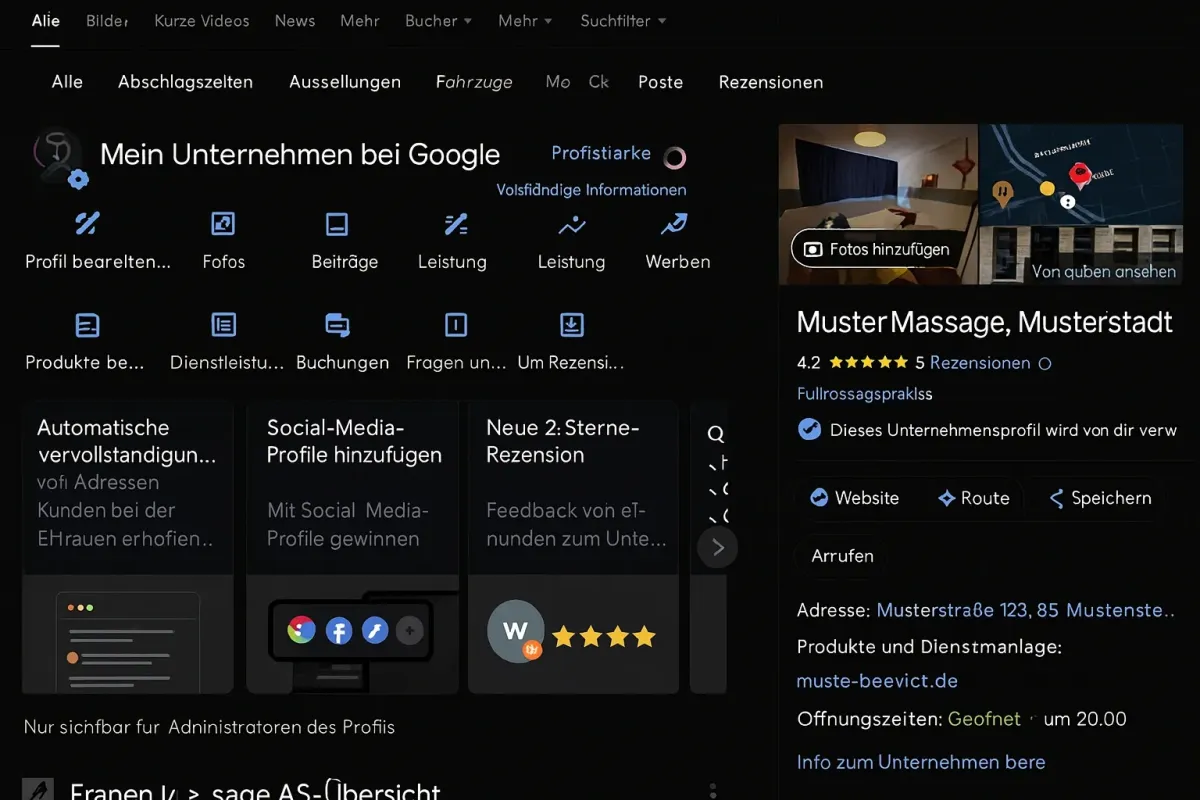Open the Fofos photo icon
Image resolution: width=1200 pixels, height=800 pixels.
point(223,223)
